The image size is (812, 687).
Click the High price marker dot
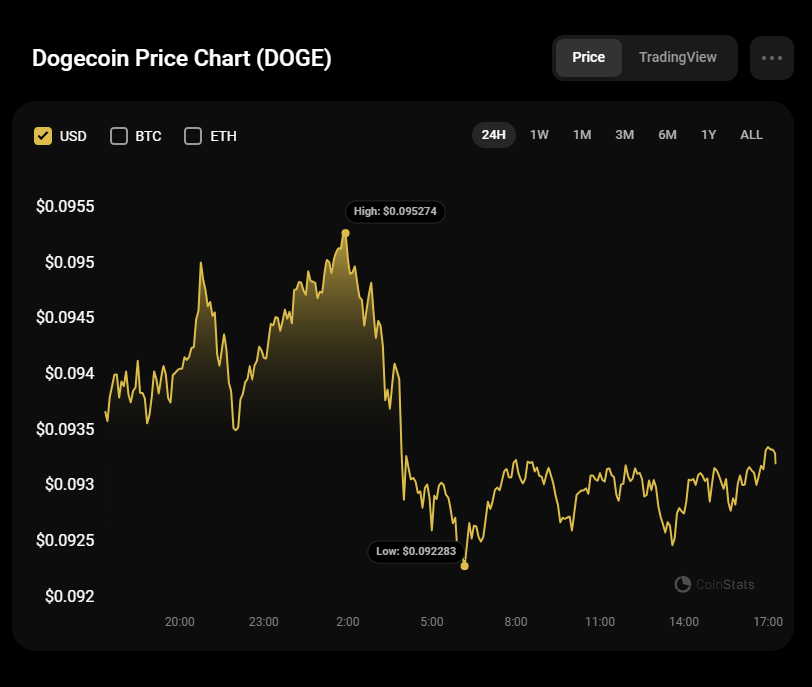tap(345, 233)
